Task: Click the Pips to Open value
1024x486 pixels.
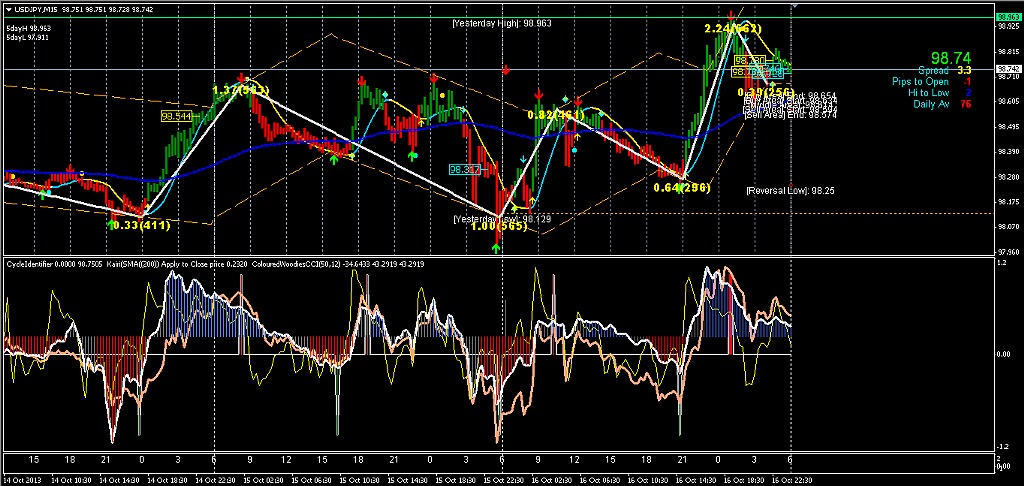Action: click(968, 82)
